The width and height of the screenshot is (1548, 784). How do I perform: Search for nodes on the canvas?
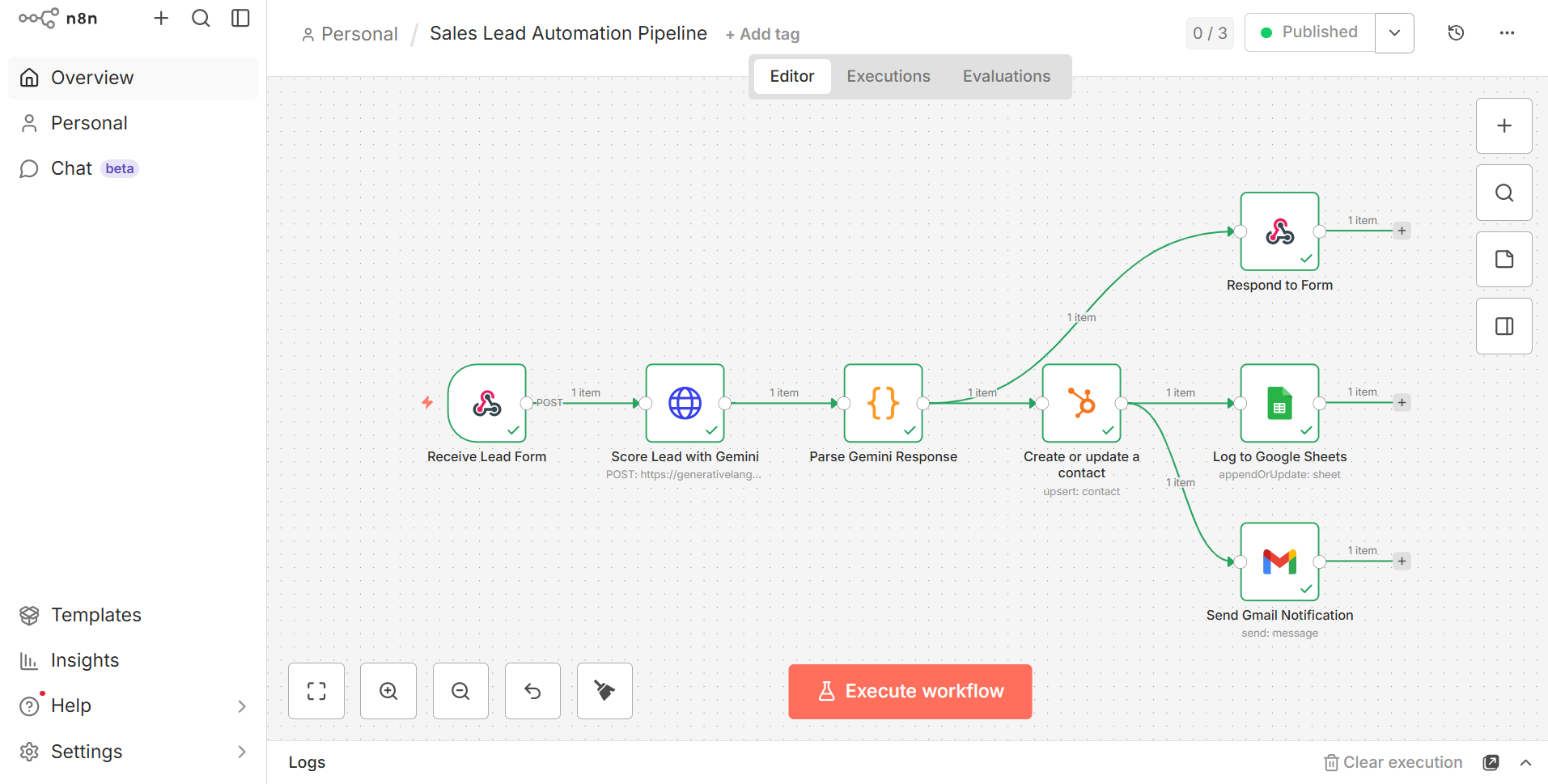pos(1503,193)
